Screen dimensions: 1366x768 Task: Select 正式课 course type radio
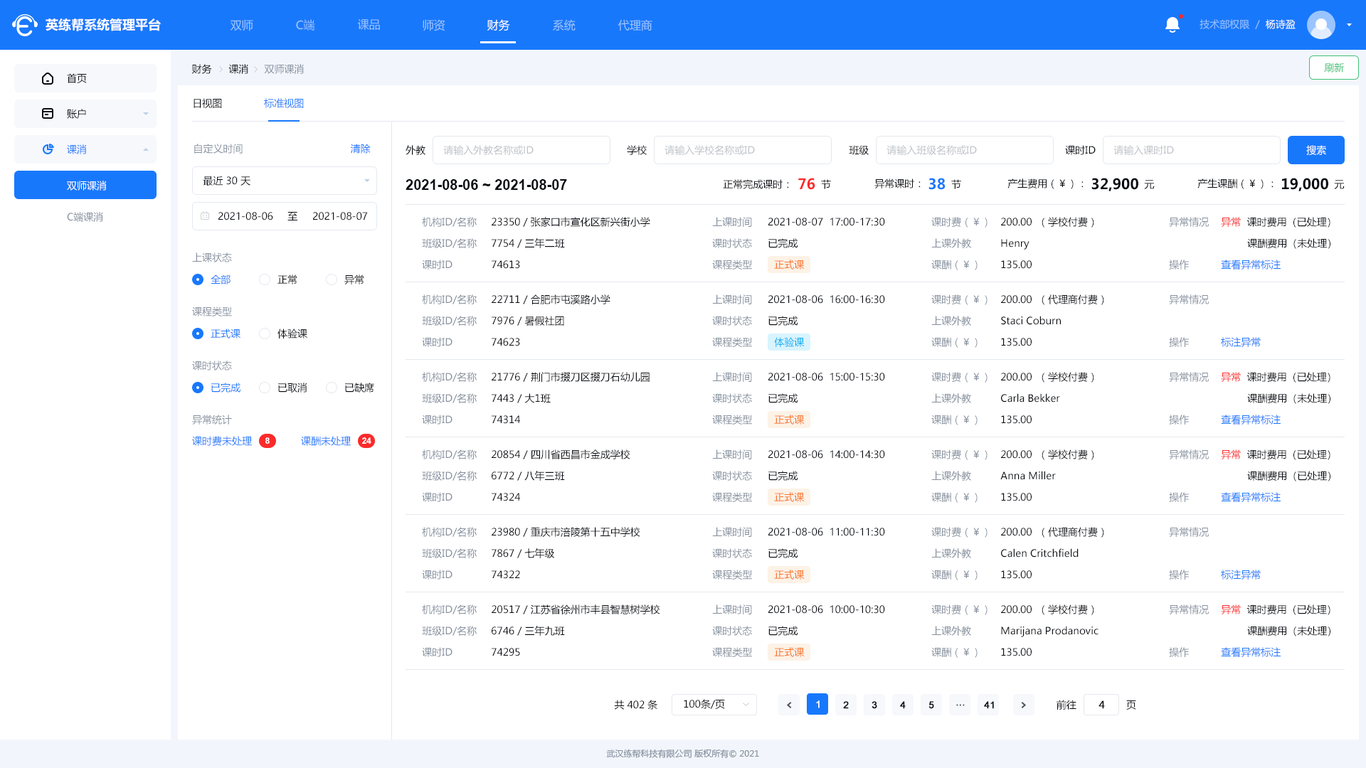198,334
